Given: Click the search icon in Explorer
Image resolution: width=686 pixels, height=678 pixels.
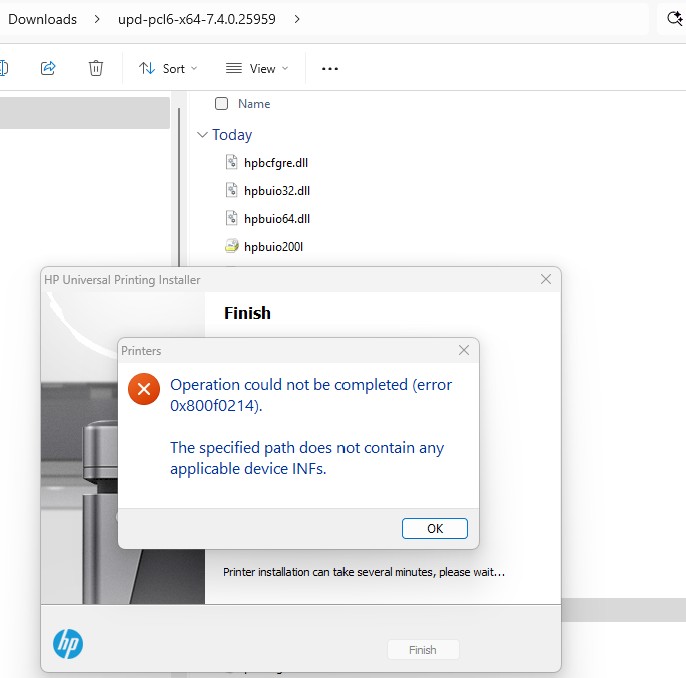Looking at the screenshot, I should tap(674, 19).
